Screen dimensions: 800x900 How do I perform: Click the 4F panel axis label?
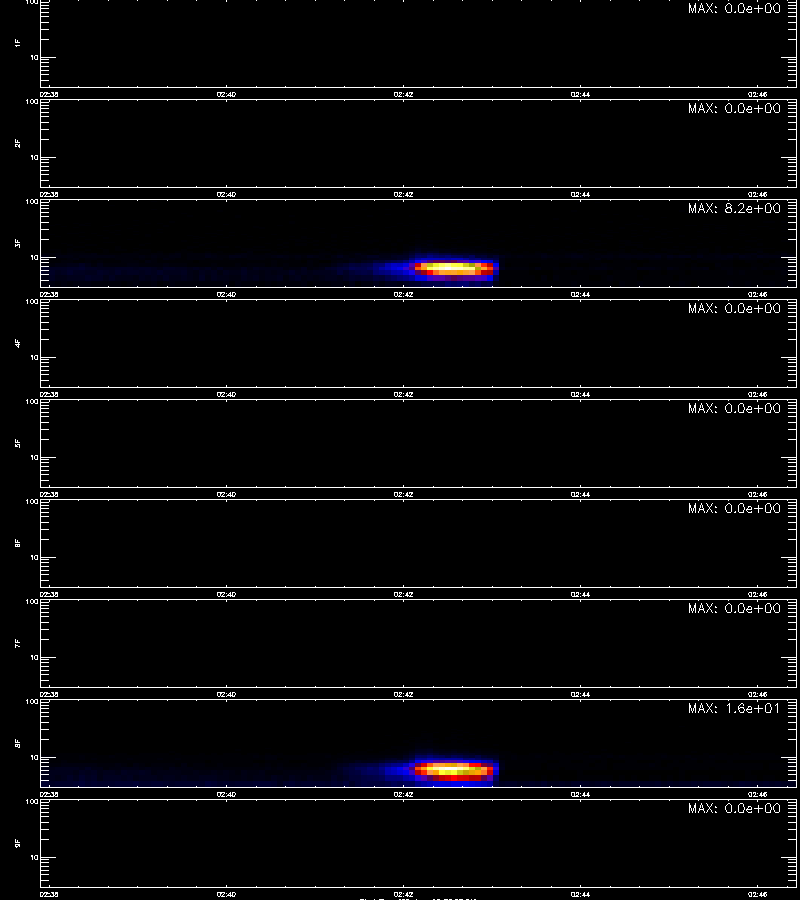(18, 343)
